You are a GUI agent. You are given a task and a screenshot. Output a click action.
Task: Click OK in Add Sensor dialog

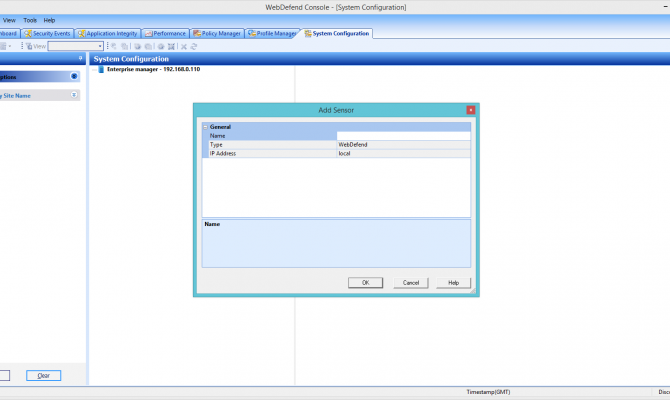click(365, 283)
